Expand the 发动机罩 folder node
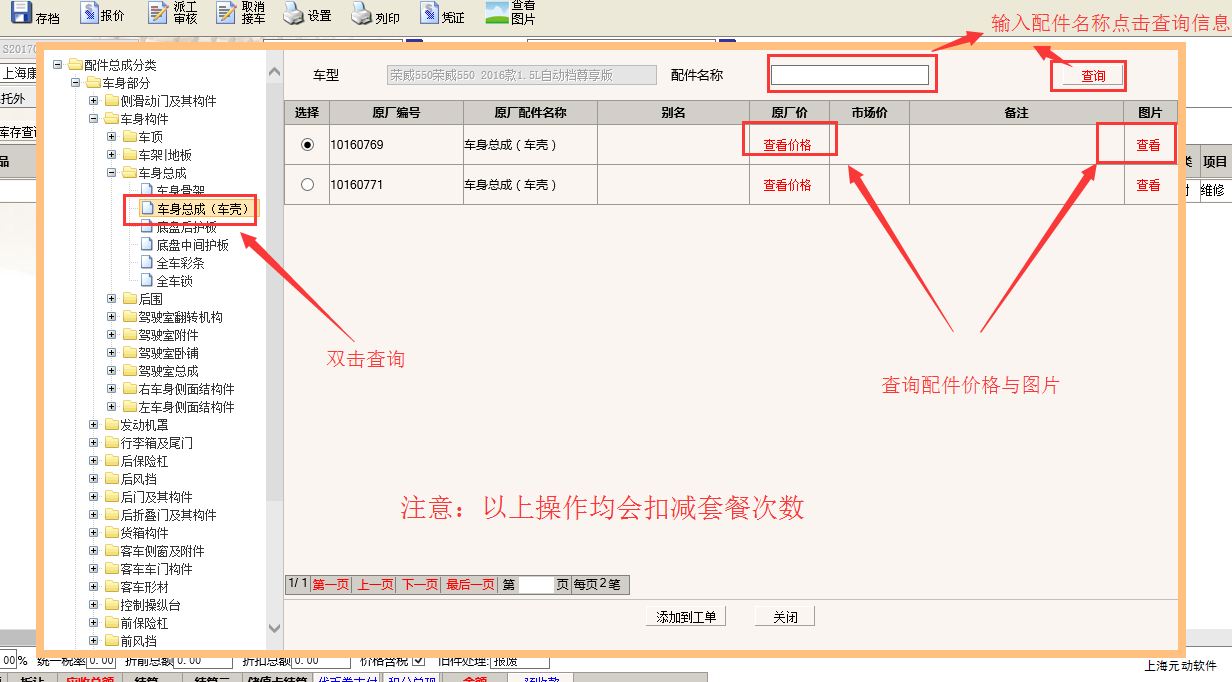The width and height of the screenshot is (1232, 682). [x=94, y=425]
